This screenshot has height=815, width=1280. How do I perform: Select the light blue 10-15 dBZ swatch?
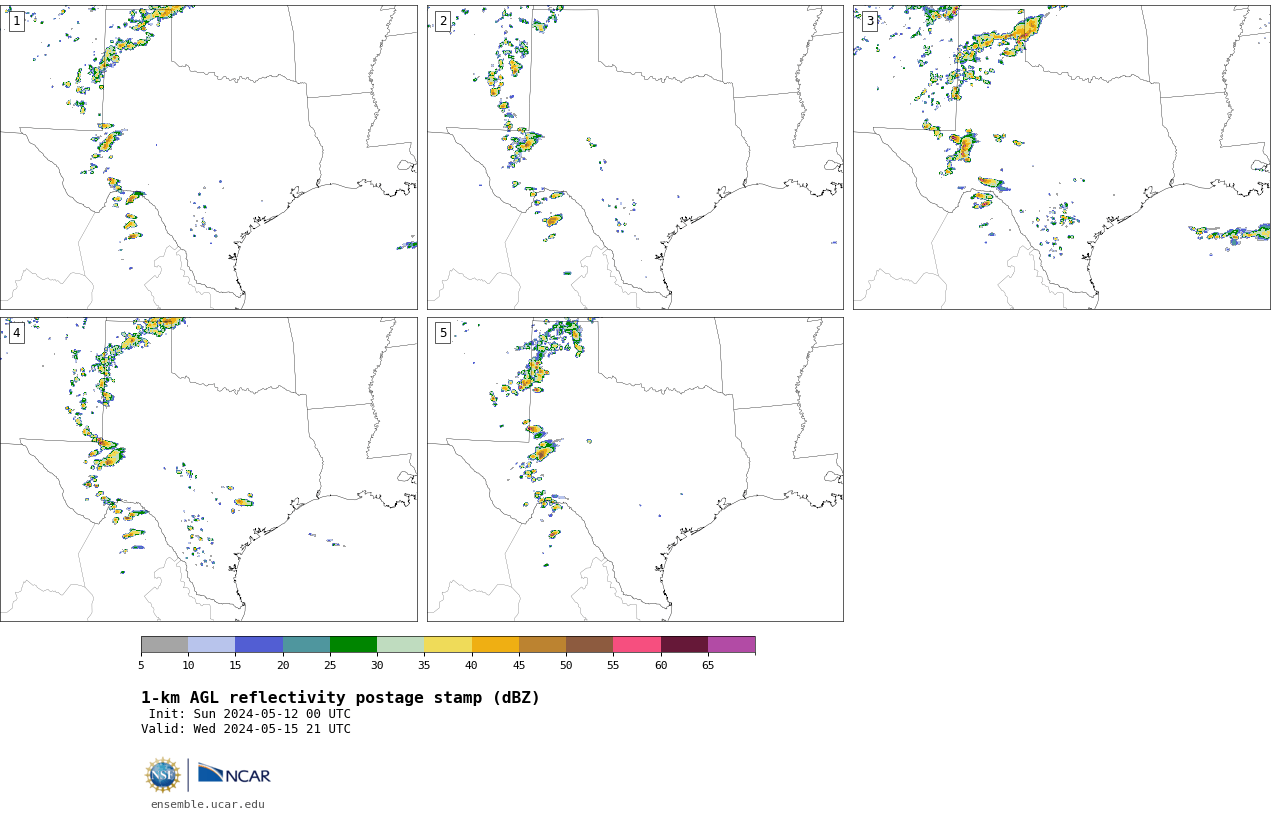pyautogui.click(x=211, y=644)
